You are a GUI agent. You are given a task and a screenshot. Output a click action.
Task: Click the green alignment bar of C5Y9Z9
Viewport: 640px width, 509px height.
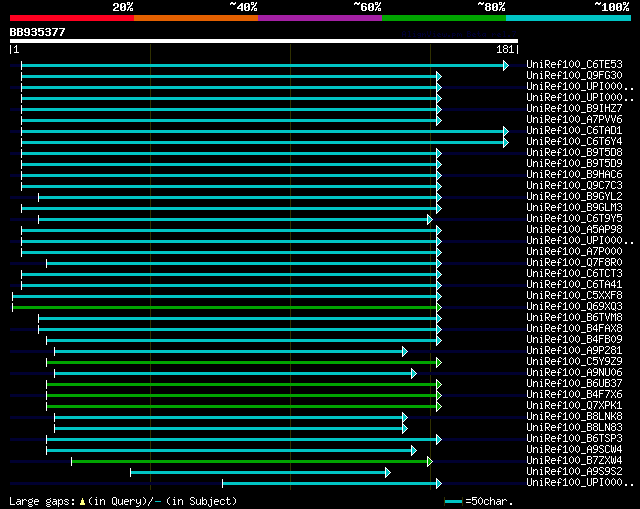pyautogui.click(x=244, y=362)
